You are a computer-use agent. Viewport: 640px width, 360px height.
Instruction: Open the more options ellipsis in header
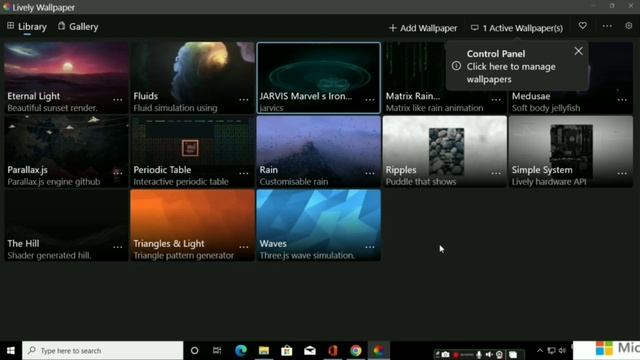607,26
